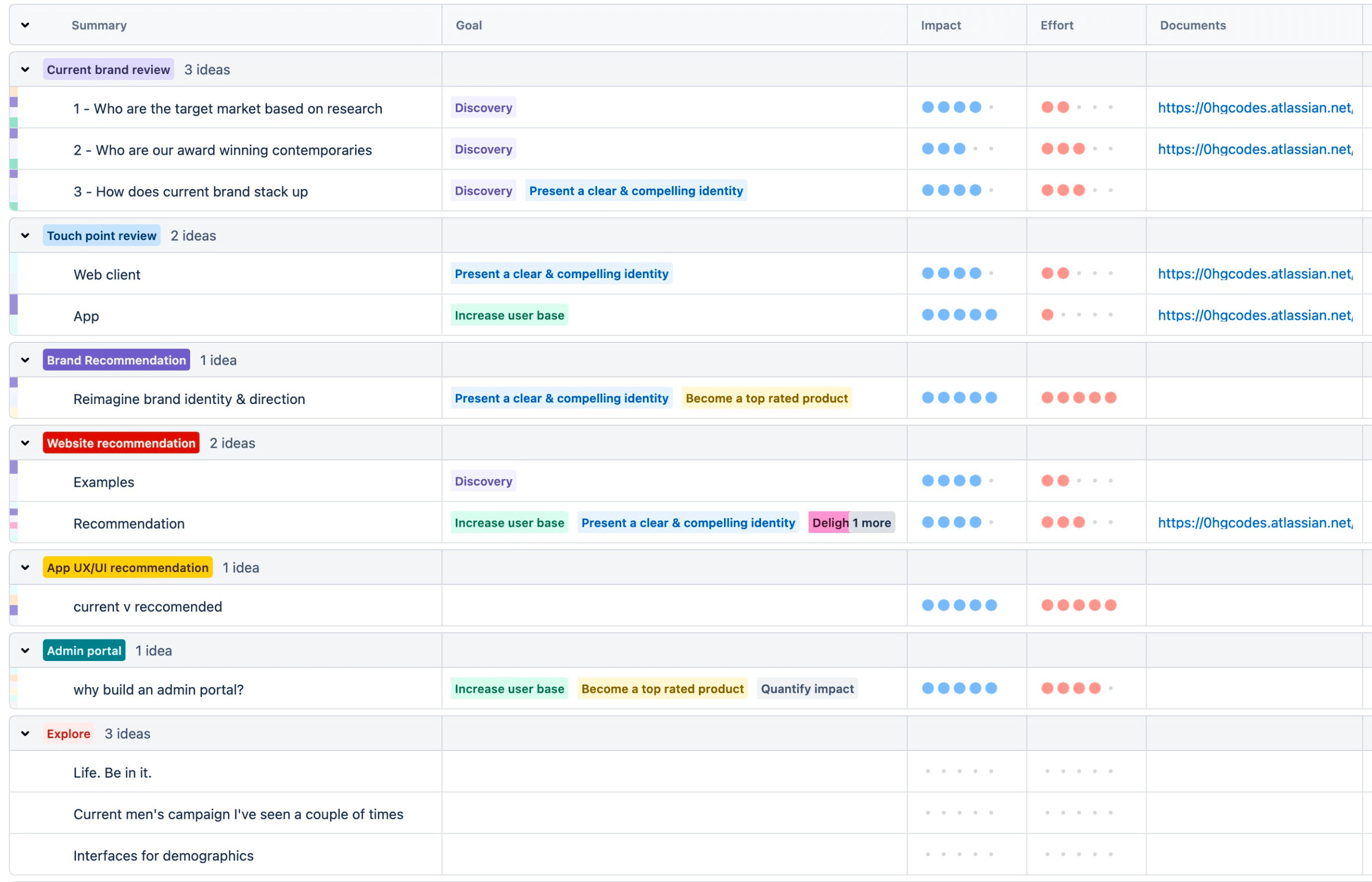Screen dimensions: 1372x882
Task: Select the Touch point review label
Action: click(101, 236)
